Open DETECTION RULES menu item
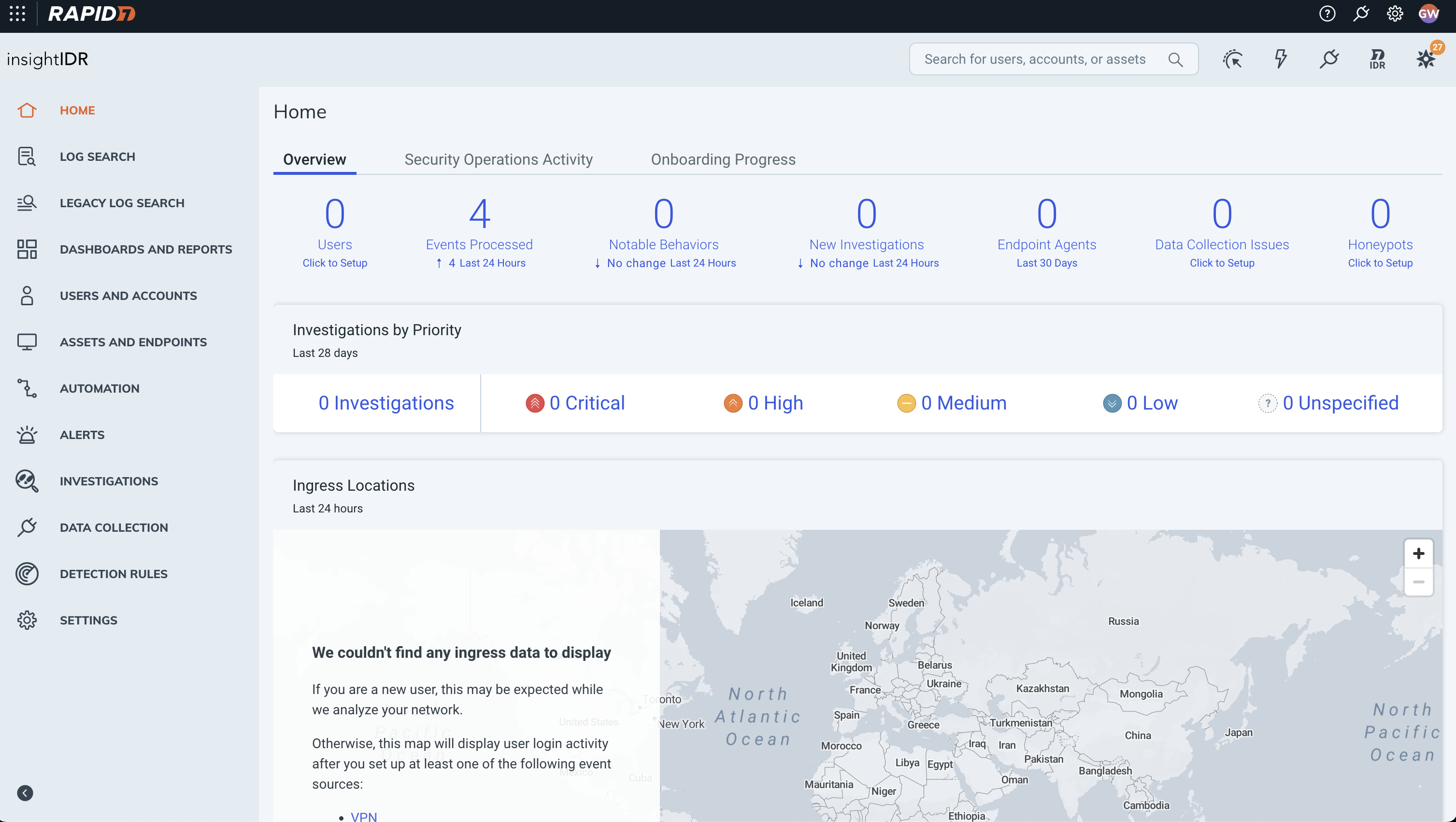Screen dimensions: 1456x822 pos(114,573)
